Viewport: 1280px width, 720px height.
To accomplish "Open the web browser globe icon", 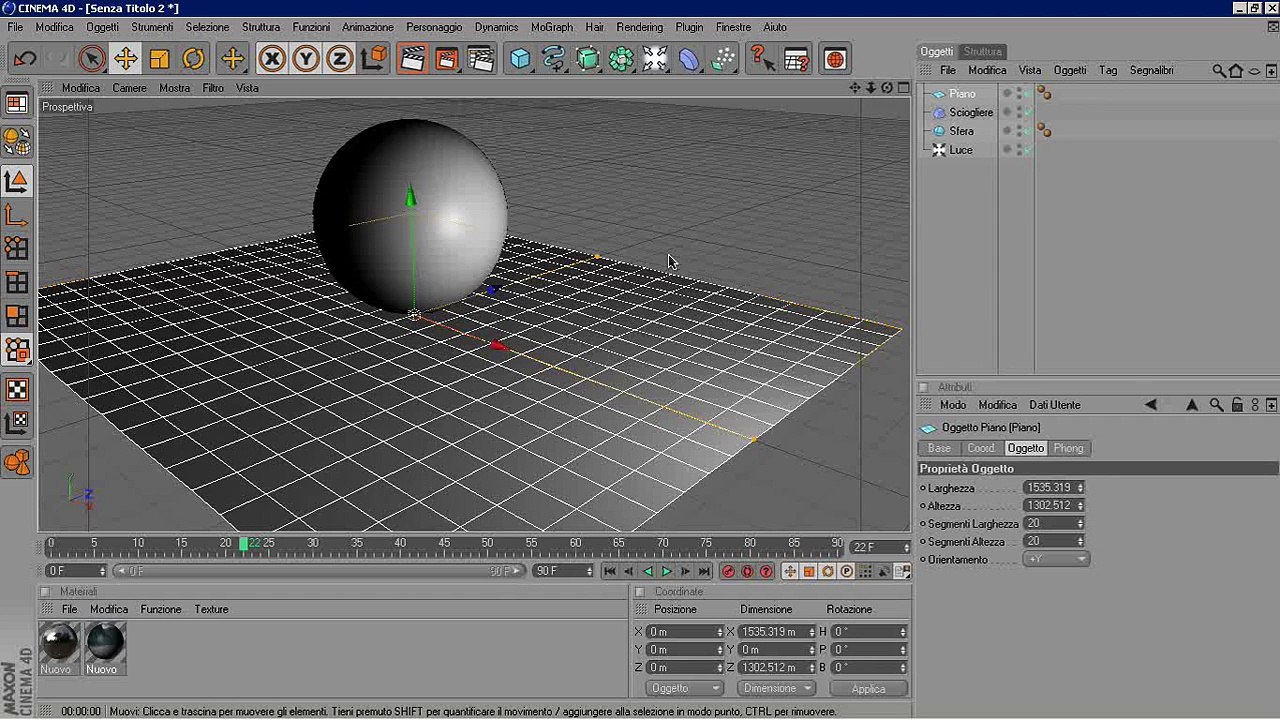I will pos(835,59).
